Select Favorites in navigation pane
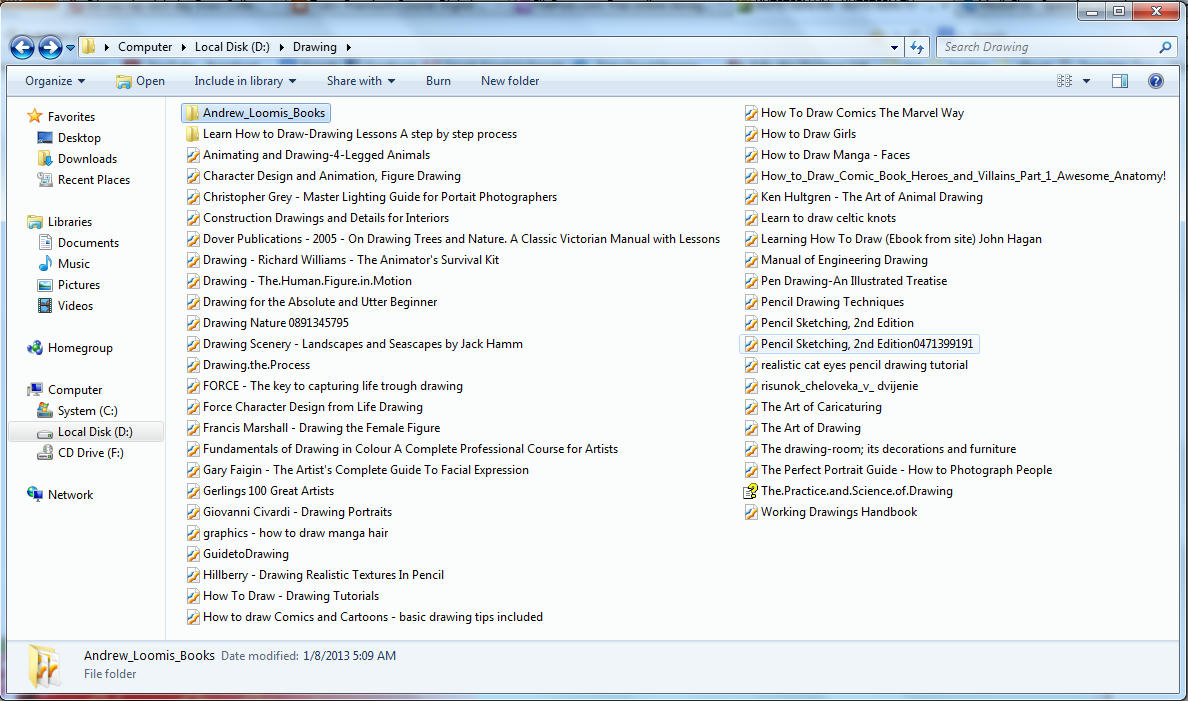Viewport: 1188px width, 701px height. pyautogui.click(x=61, y=117)
